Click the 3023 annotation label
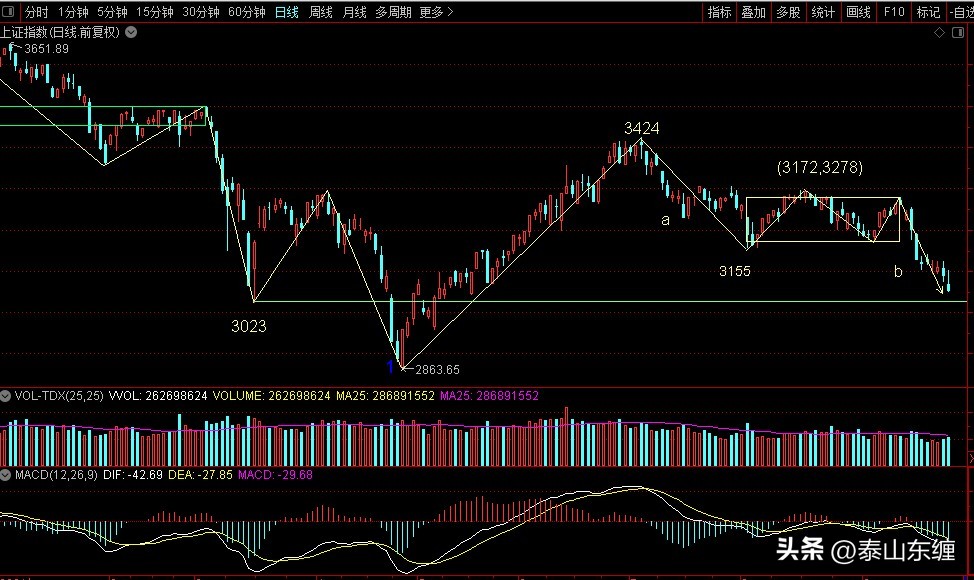This screenshot has height=580, width=974. [x=248, y=326]
